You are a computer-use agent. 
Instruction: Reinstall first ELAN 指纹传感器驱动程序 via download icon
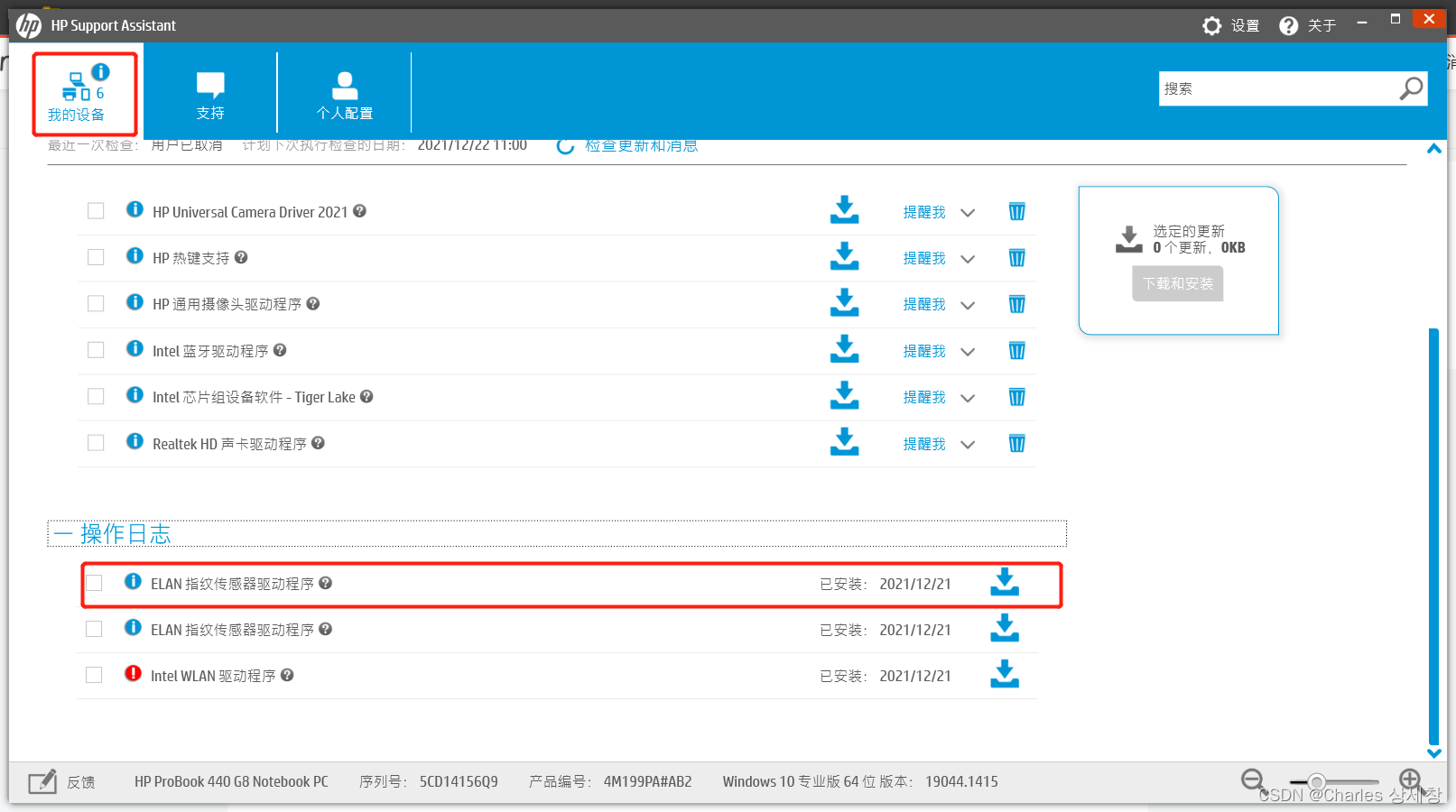pos(1005,582)
